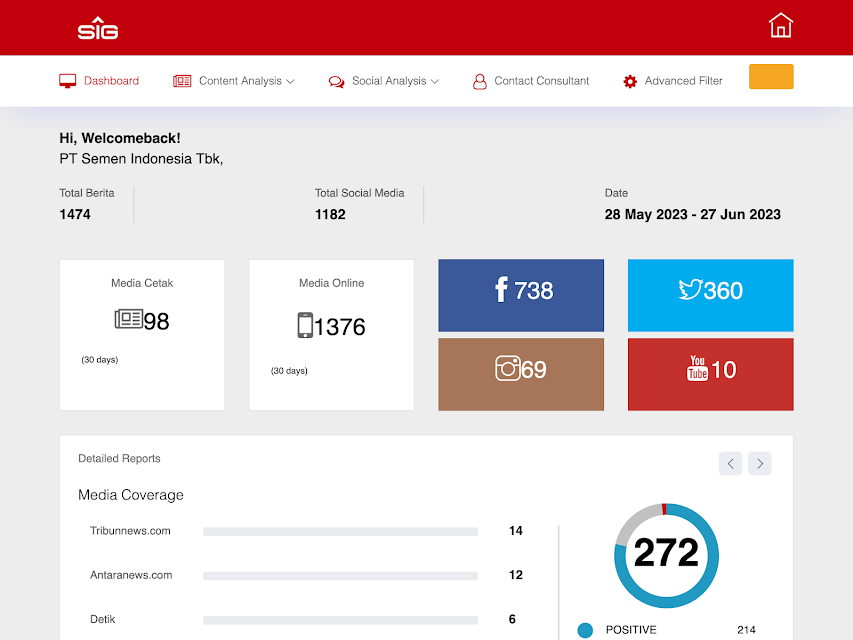Click the SIG logo
The image size is (853, 640).
[x=98, y=28]
